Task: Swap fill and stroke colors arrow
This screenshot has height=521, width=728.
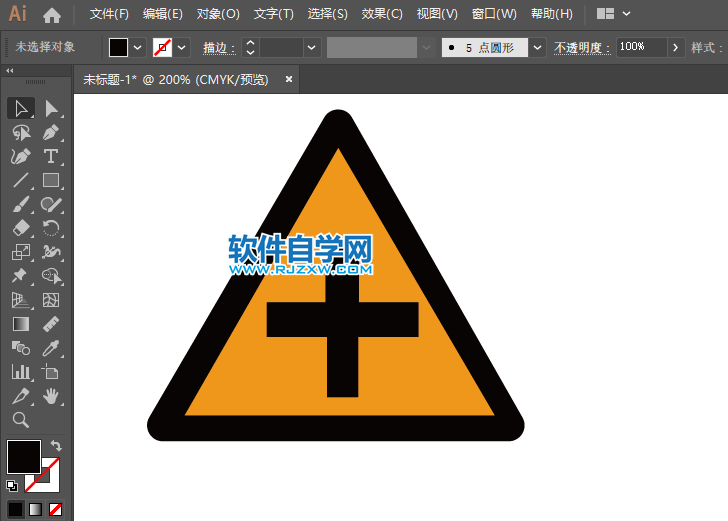Action: click(x=56, y=445)
